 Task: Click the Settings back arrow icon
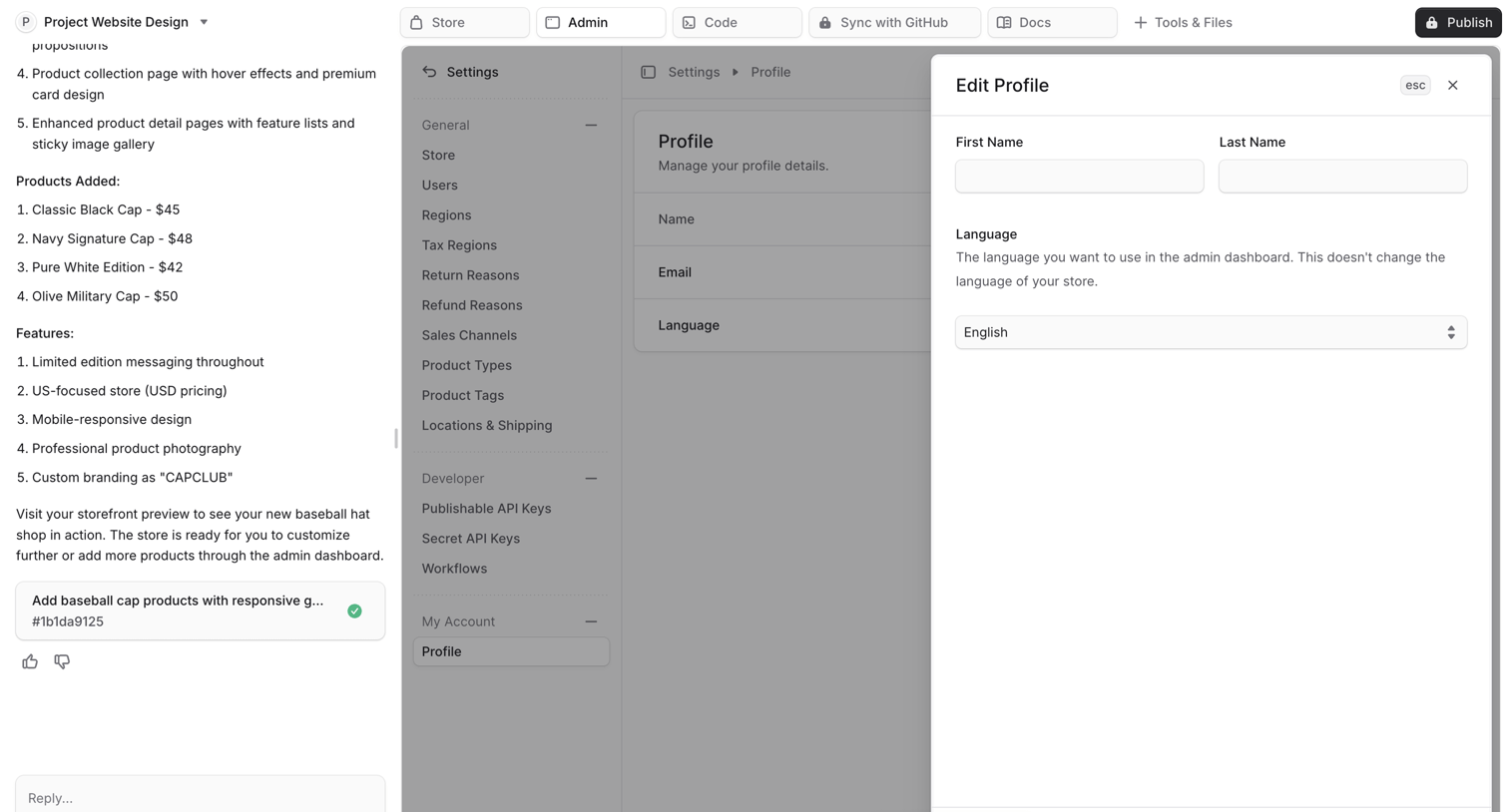click(429, 72)
